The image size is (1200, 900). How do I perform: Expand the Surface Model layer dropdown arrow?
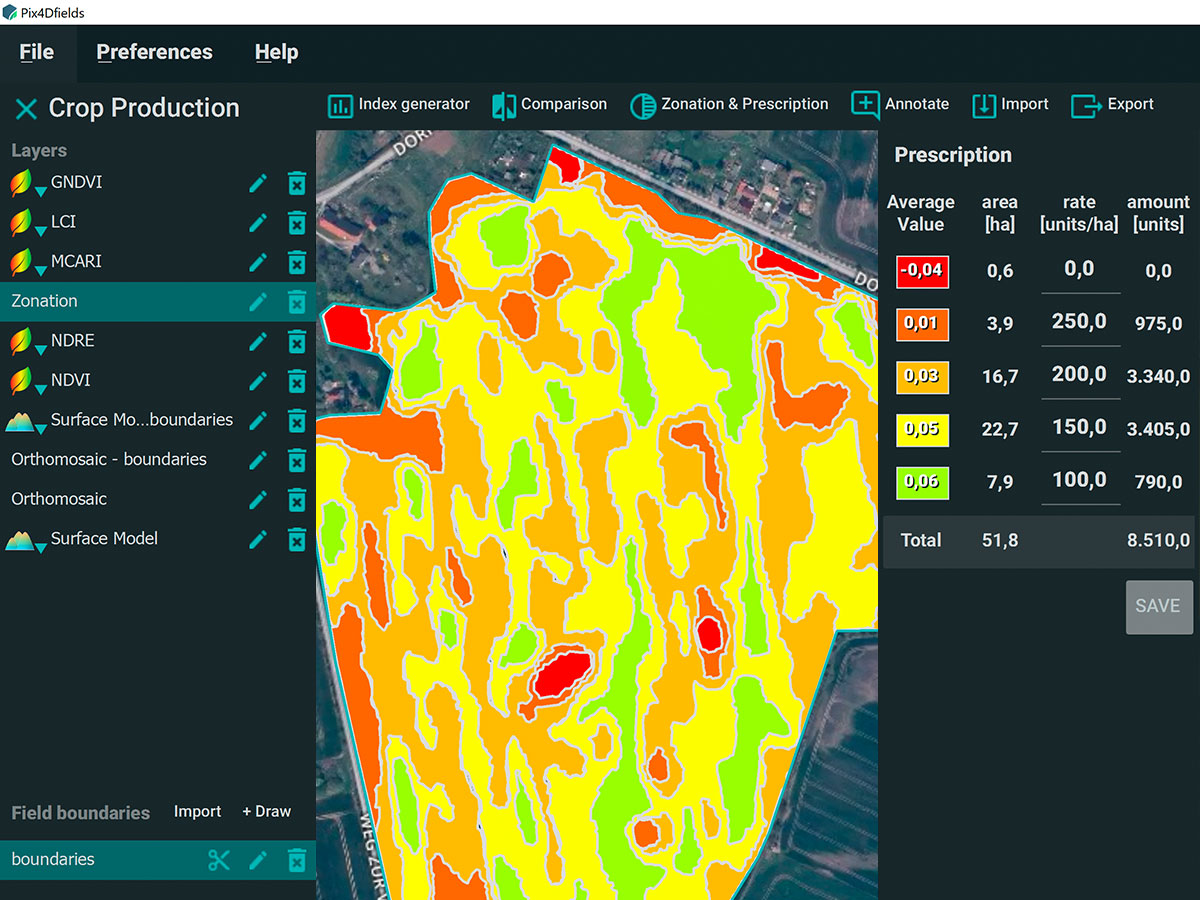click(x=40, y=548)
